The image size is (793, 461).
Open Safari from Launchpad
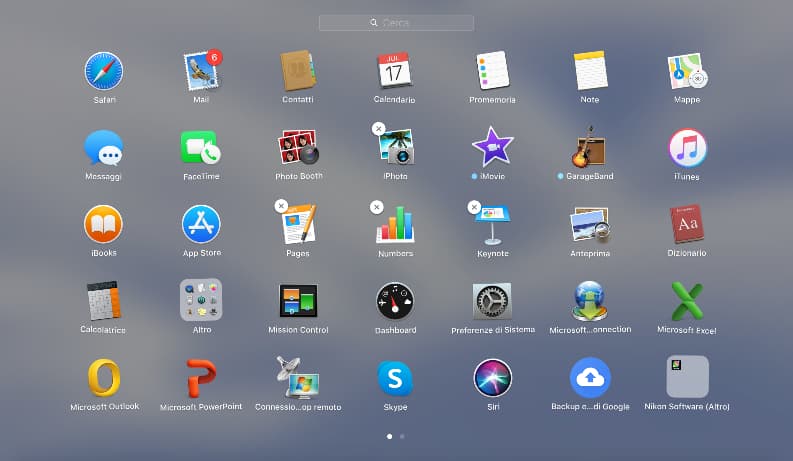(104, 71)
